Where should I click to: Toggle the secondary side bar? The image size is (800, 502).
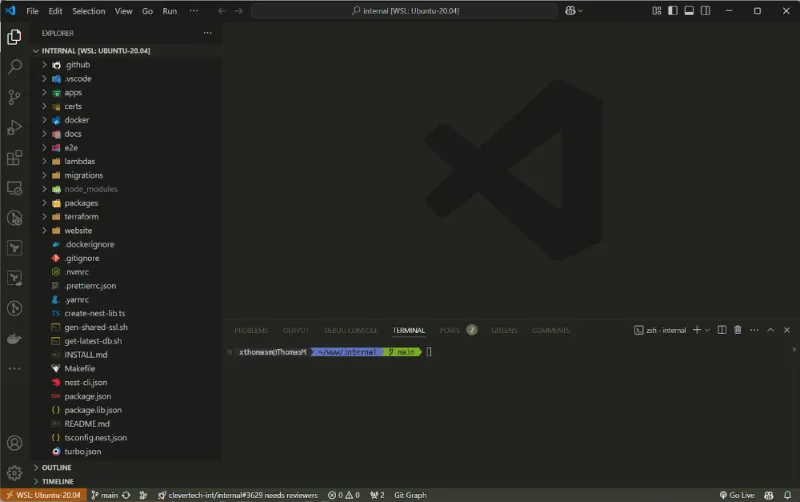pyautogui.click(x=706, y=11)
